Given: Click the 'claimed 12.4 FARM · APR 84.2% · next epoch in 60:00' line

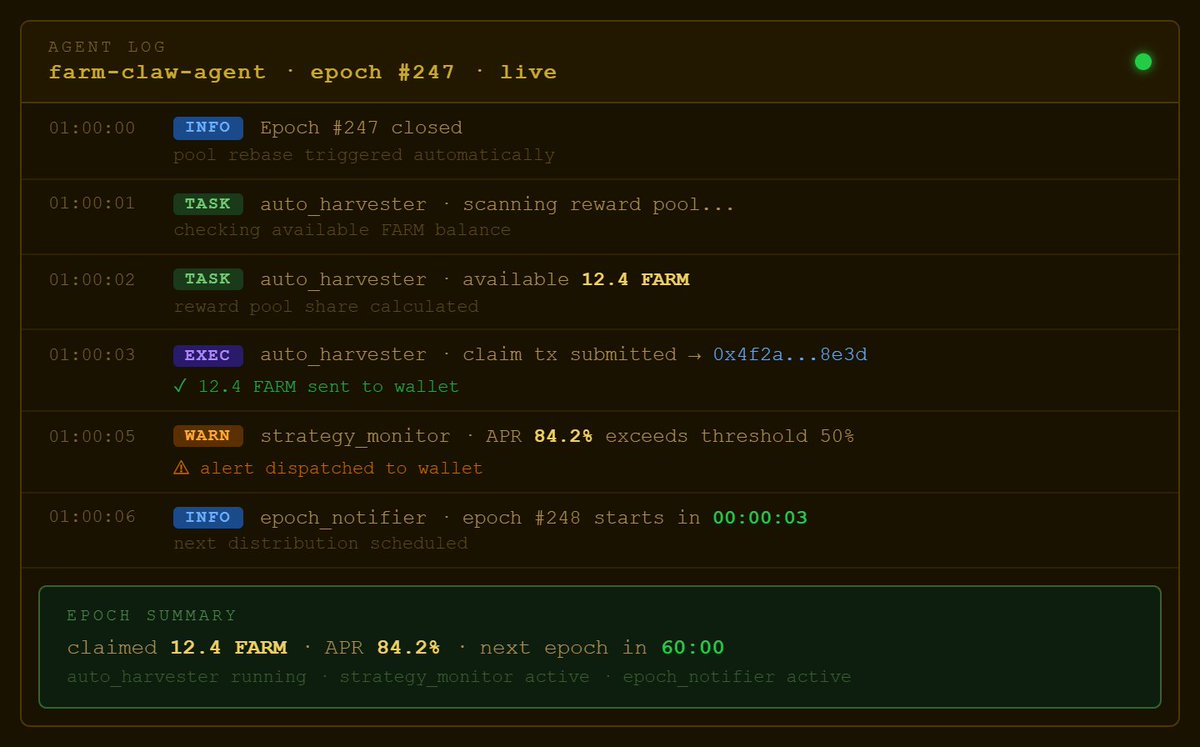Looking at the screenshot, I should [396, 648].
